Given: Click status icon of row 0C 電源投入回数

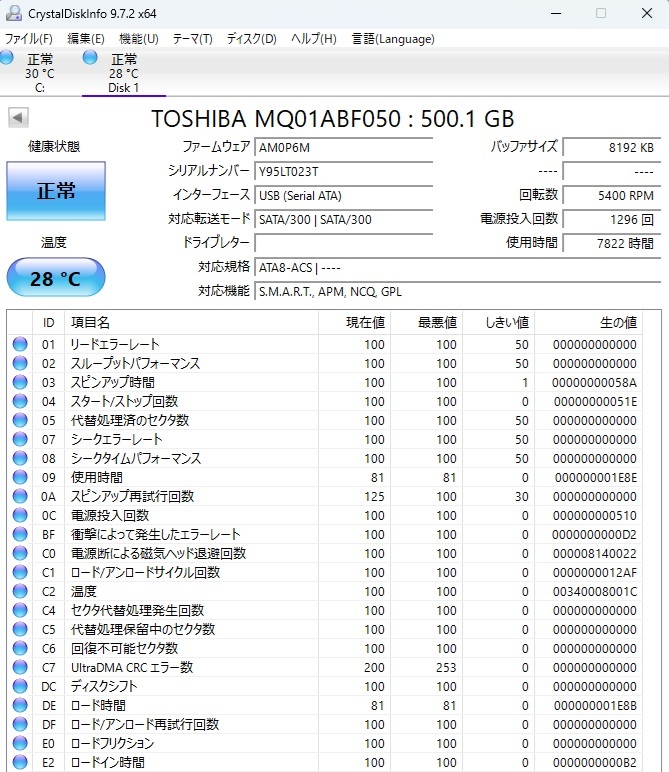Looking at the screenshot, I should 20,515.
